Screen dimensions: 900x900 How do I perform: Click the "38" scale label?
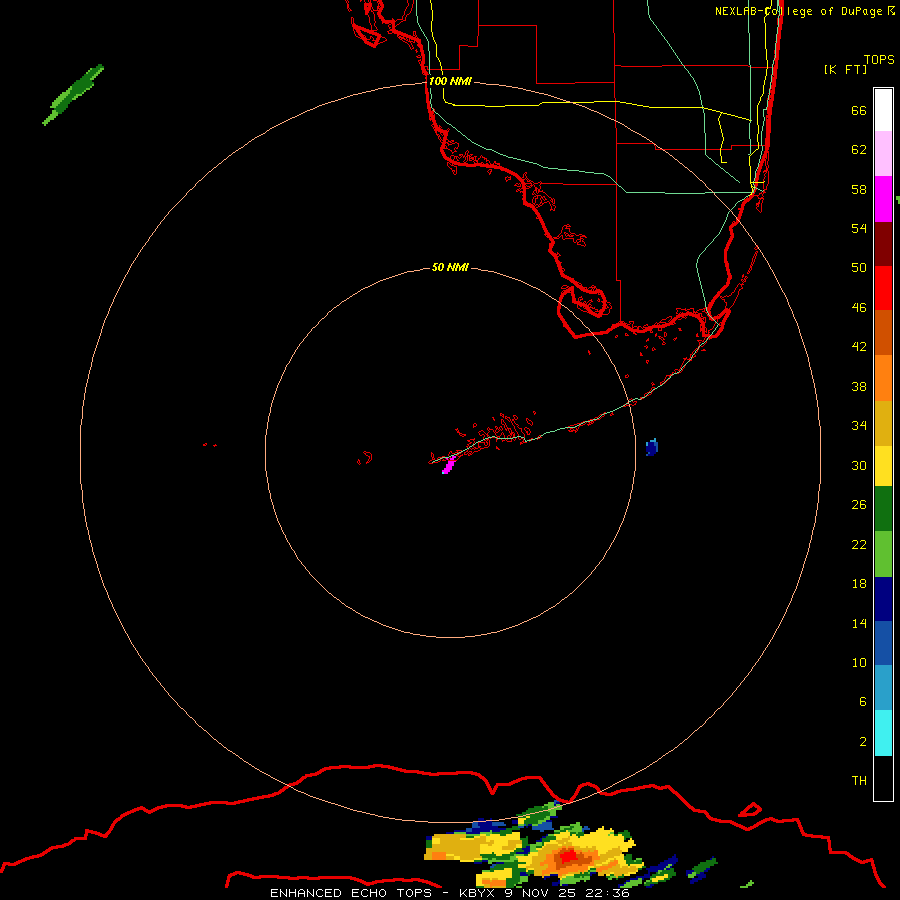[859, 386]
